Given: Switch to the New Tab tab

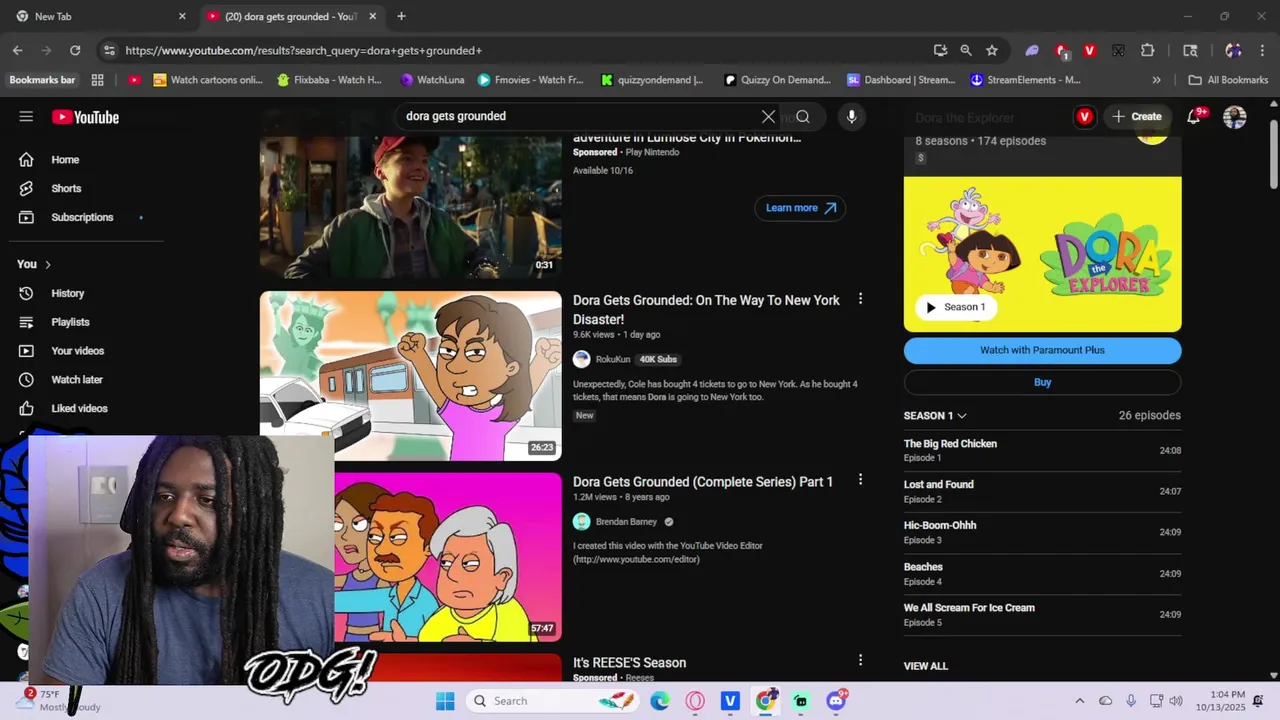Looking at the screenshot, I should pos(100,16).
